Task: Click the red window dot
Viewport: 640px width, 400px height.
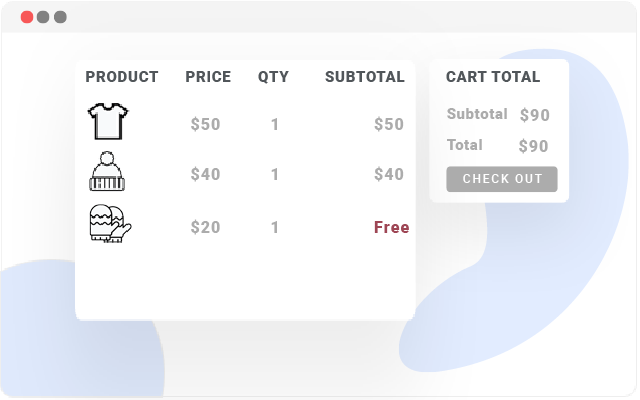Action: click(x=27, y=17)
